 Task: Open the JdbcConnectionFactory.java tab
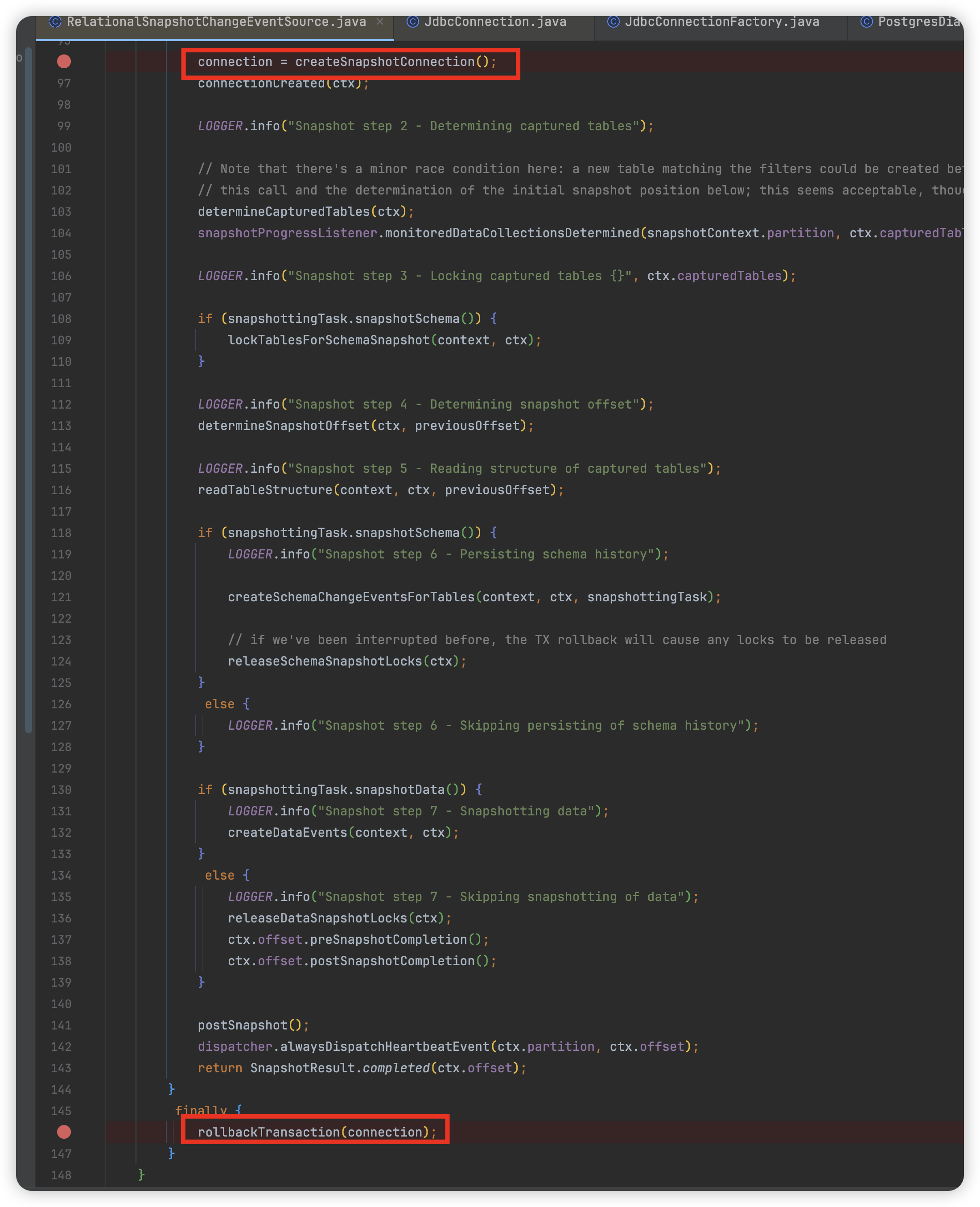pyautogui.click(x=721, y=21)
